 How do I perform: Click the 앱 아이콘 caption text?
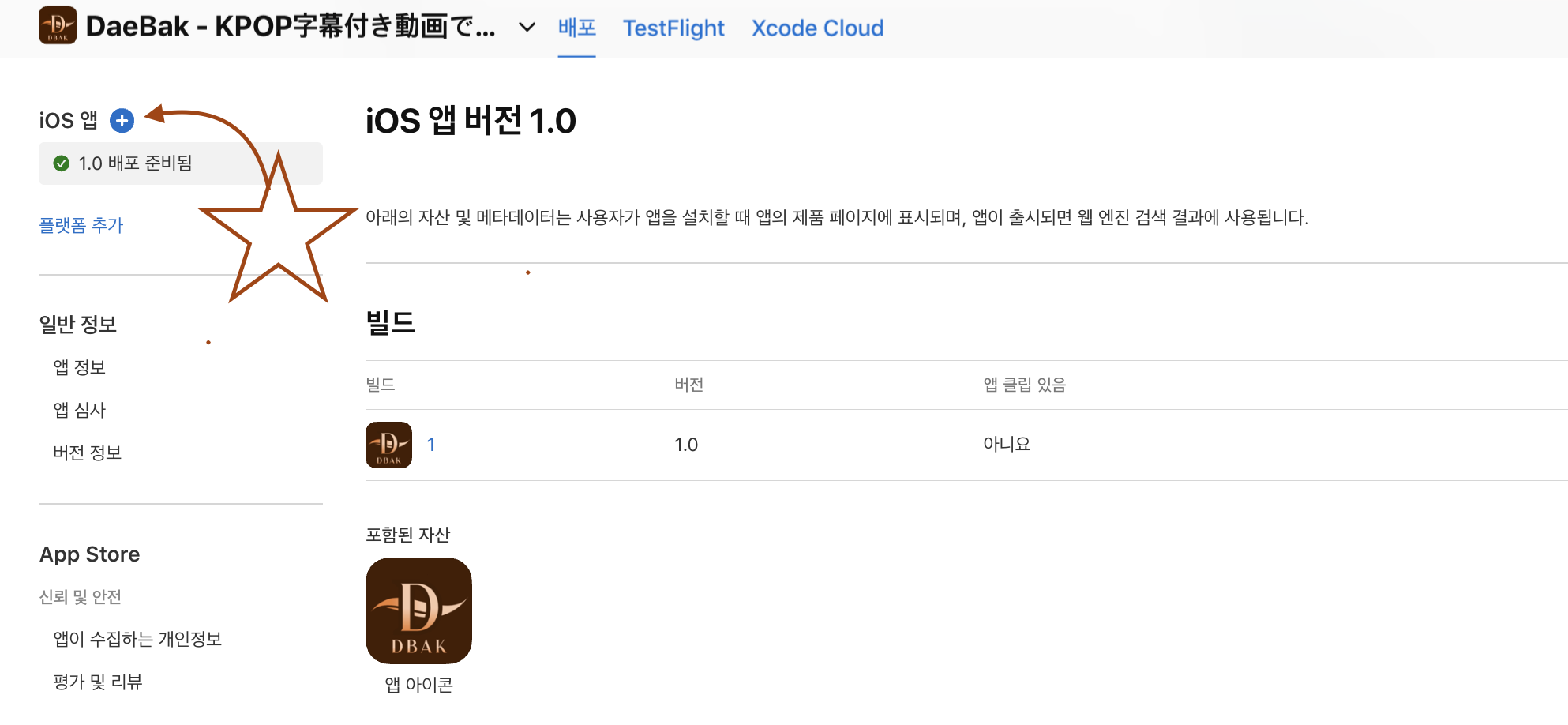(x=418, y=685)
